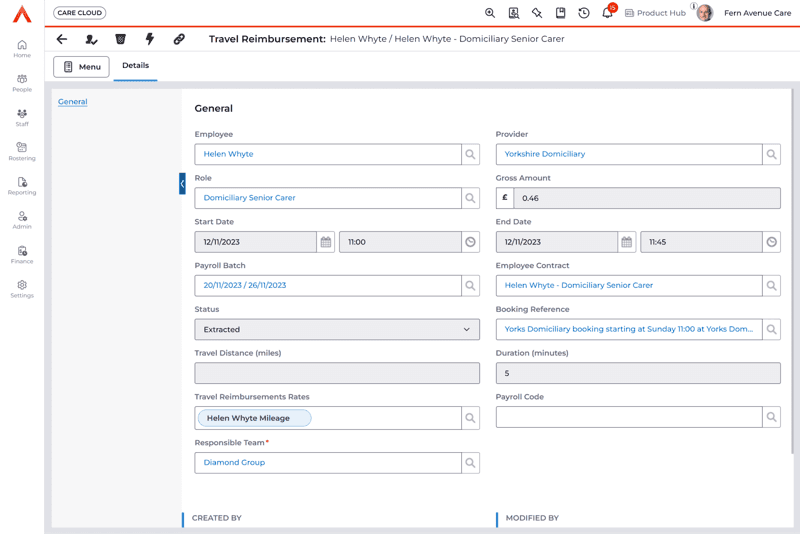Open the Product Hub link
This screenshot has width=800, height=534.
pyautogui.click(x=655, y=13)
